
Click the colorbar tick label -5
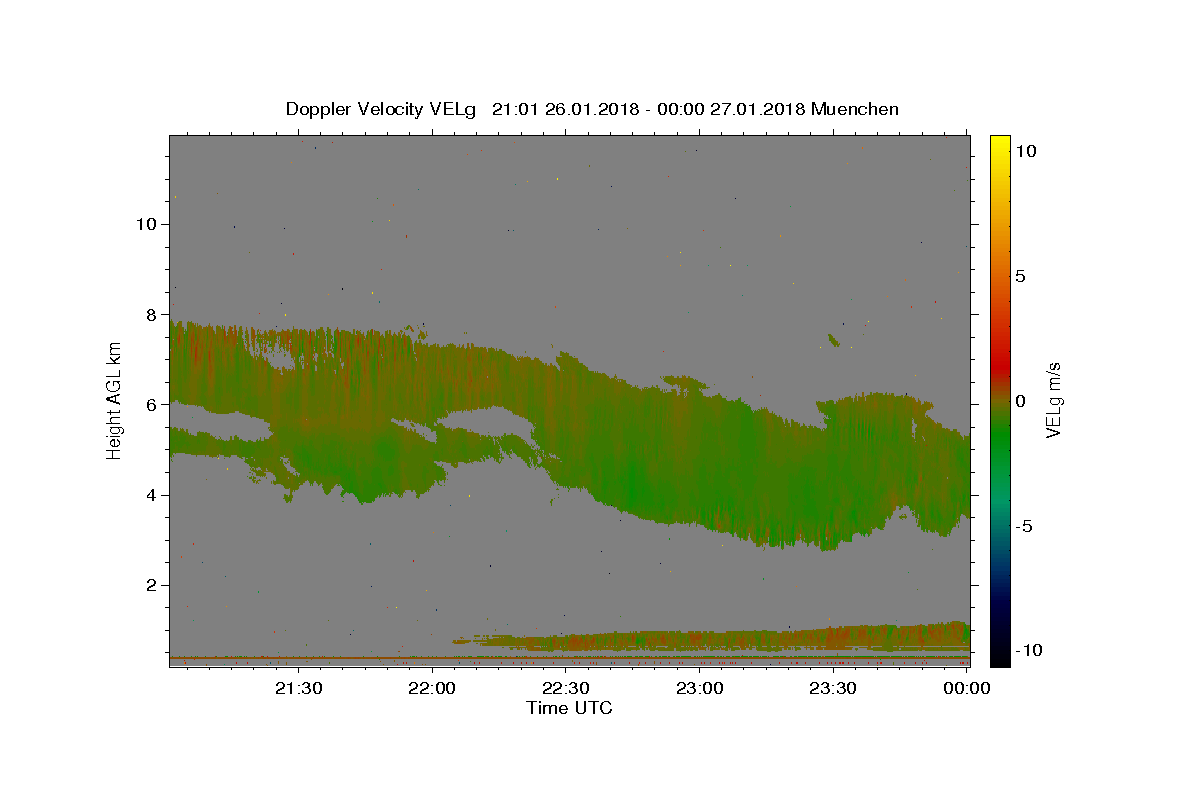click(1024, 526)
